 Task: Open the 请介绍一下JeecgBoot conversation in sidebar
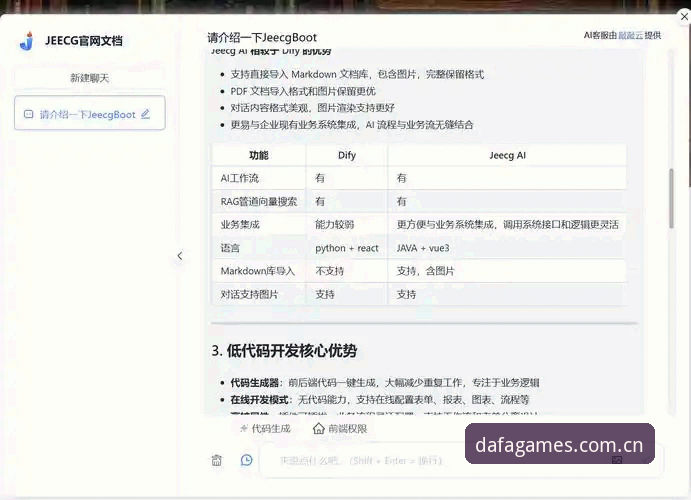click(x=89, y=113)
